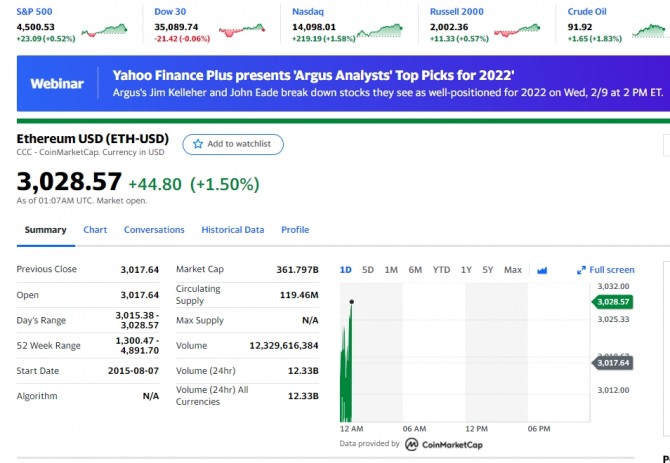Click the CoinMarketCap logo icon
670x463 pixels.
click(x=411, y=445)
